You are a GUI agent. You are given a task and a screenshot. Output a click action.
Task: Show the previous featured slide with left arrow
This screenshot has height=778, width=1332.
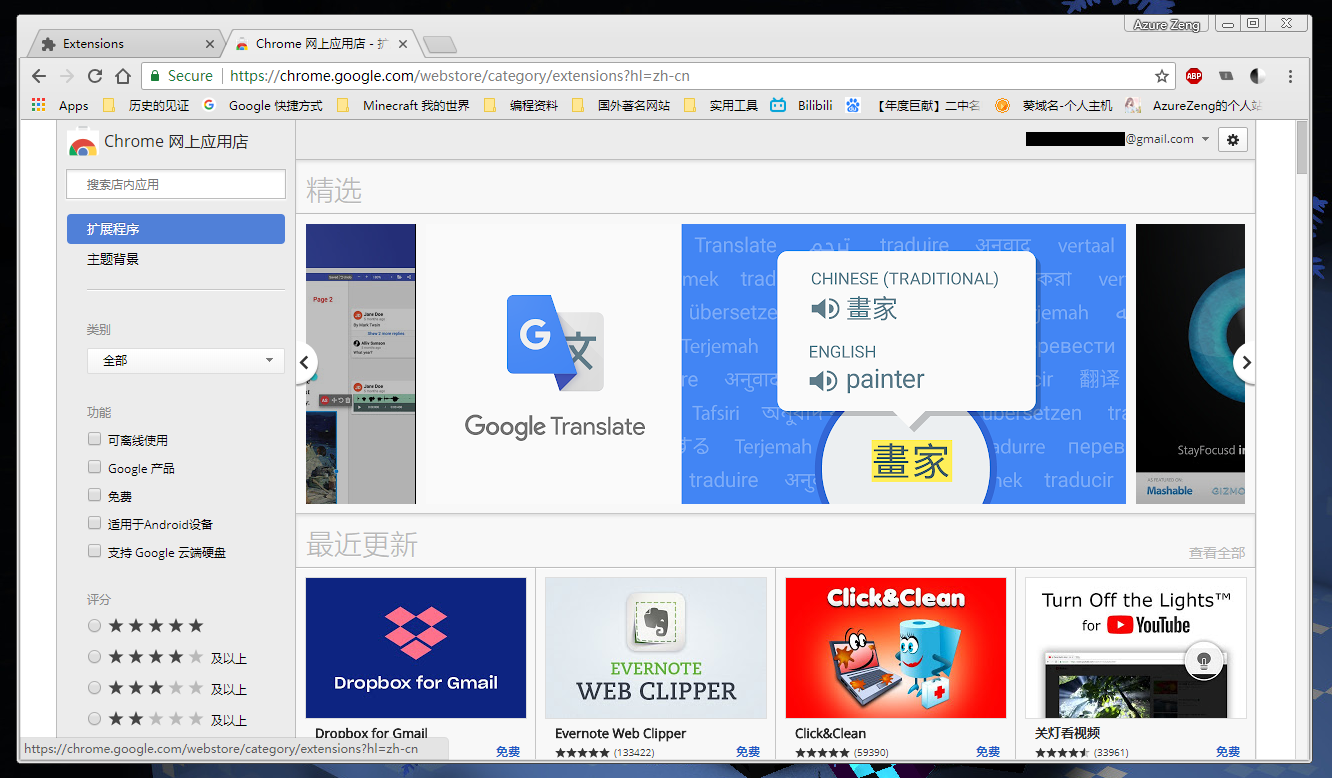306,363
